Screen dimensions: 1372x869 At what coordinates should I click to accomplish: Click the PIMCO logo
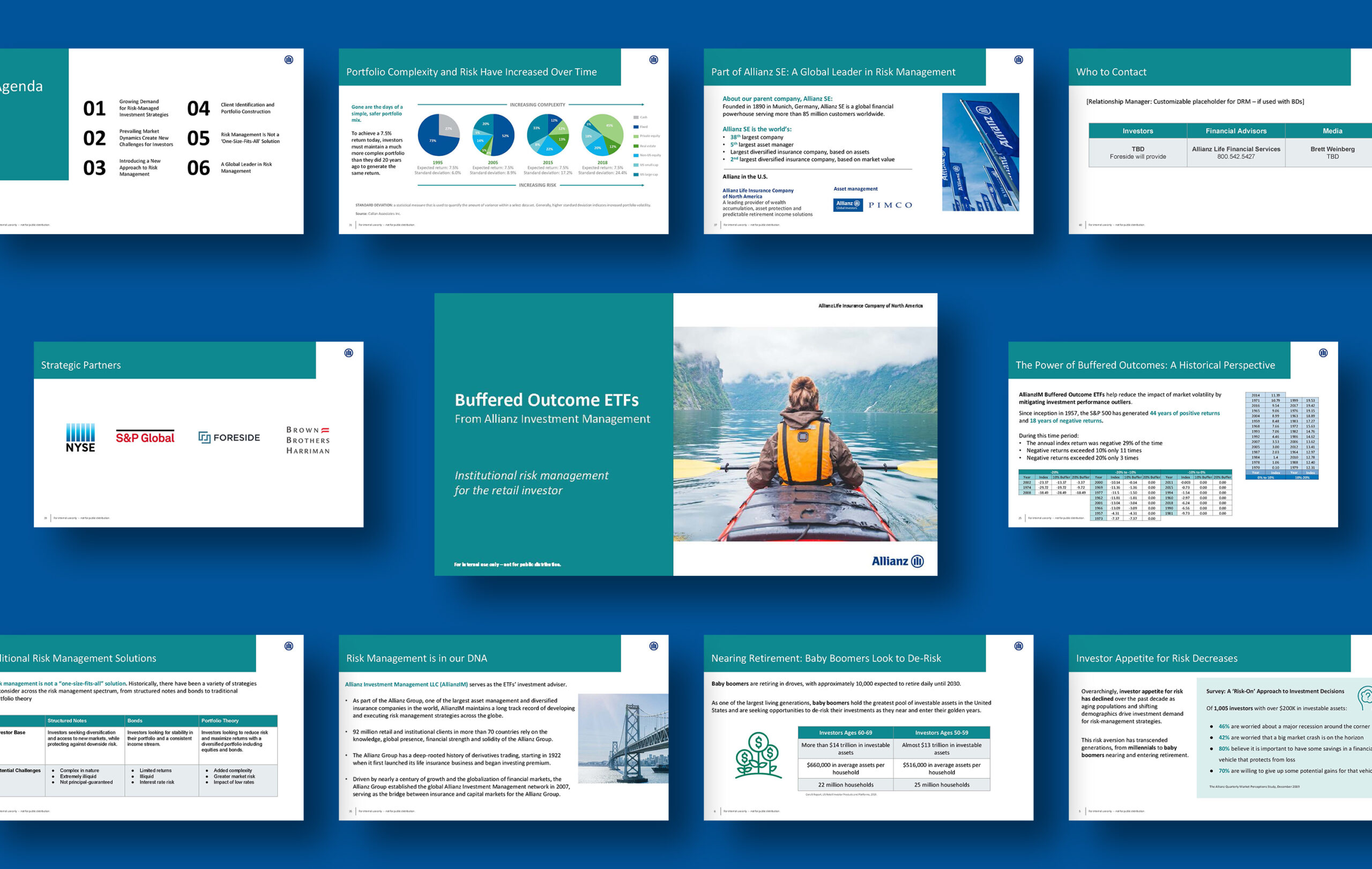click(890, 205)
